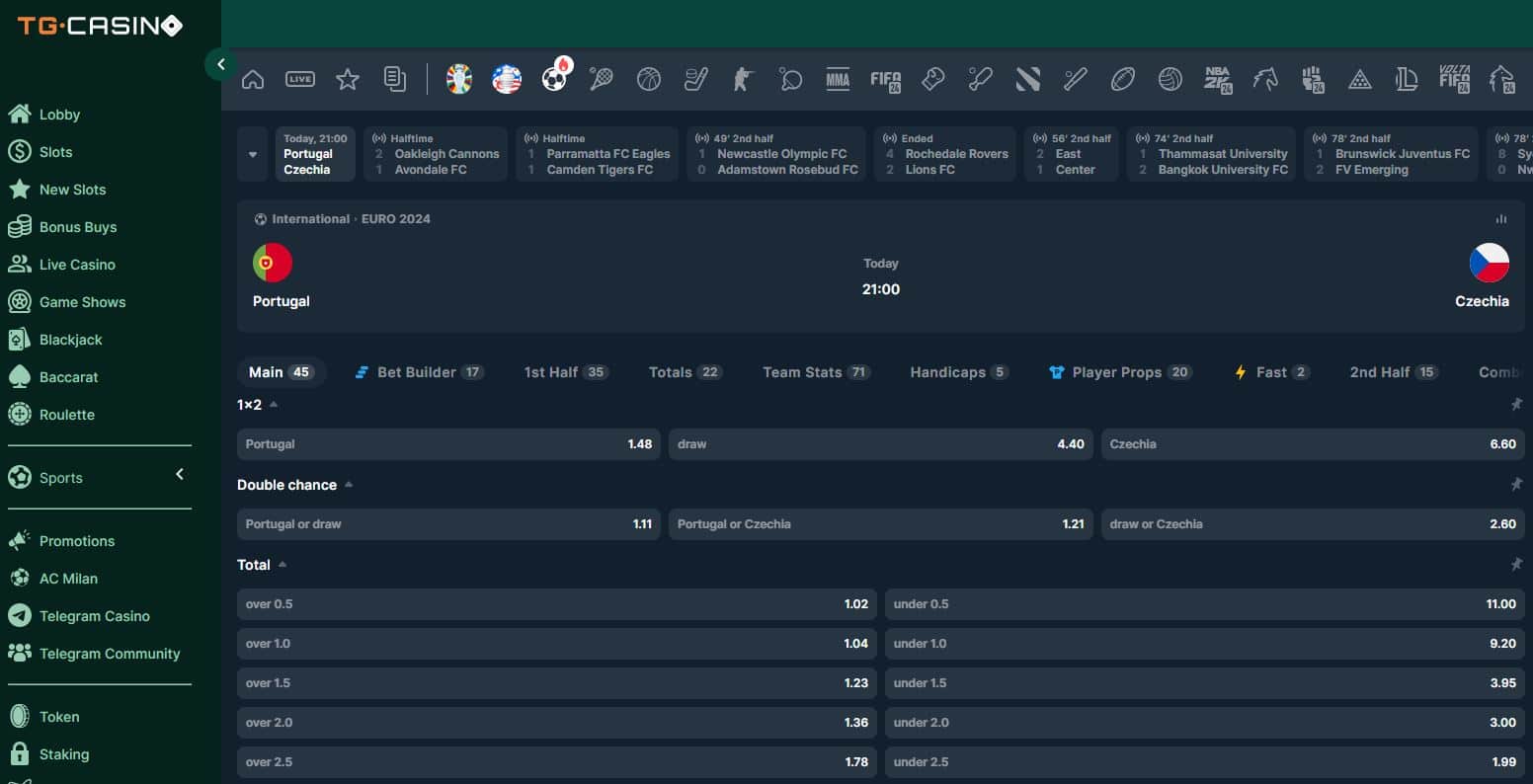The width and height of the screenshot is (1533, 784).
Task: Select the Dota 2 icon
Action: point(1028,79)
